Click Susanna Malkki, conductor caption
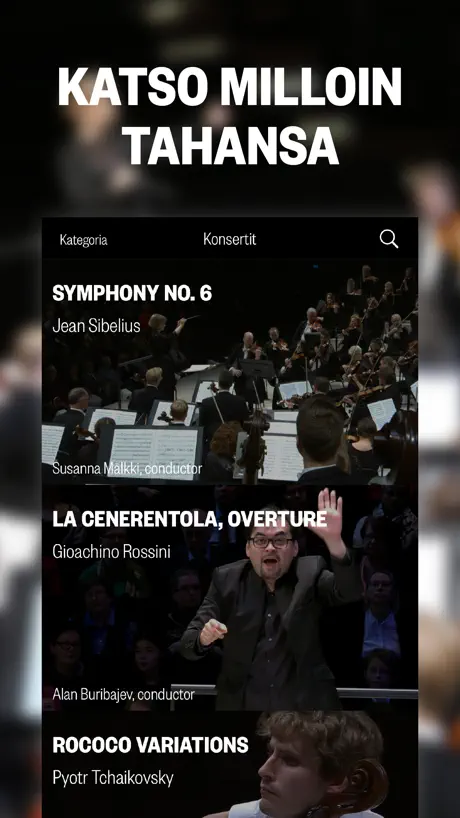460x818 pixels. coord(127,468)
